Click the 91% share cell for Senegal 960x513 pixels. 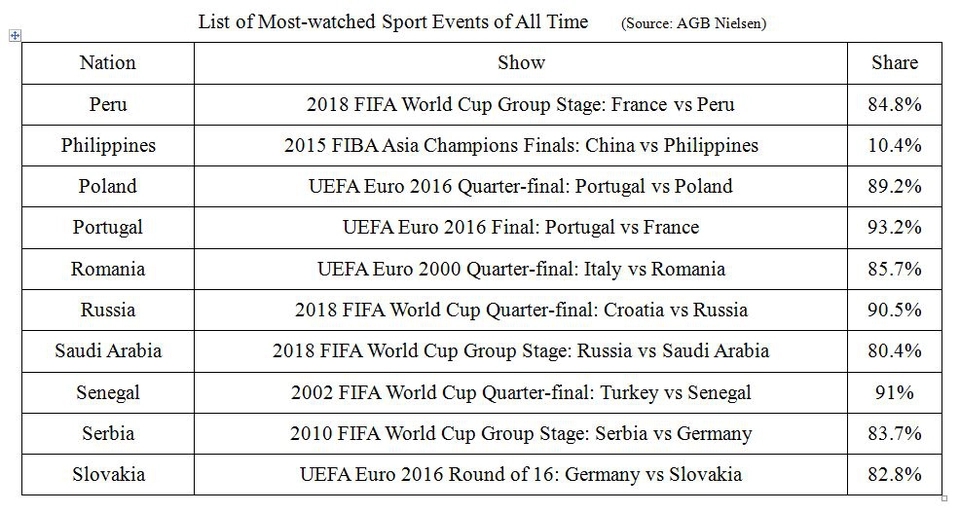[x=894, y=393]
